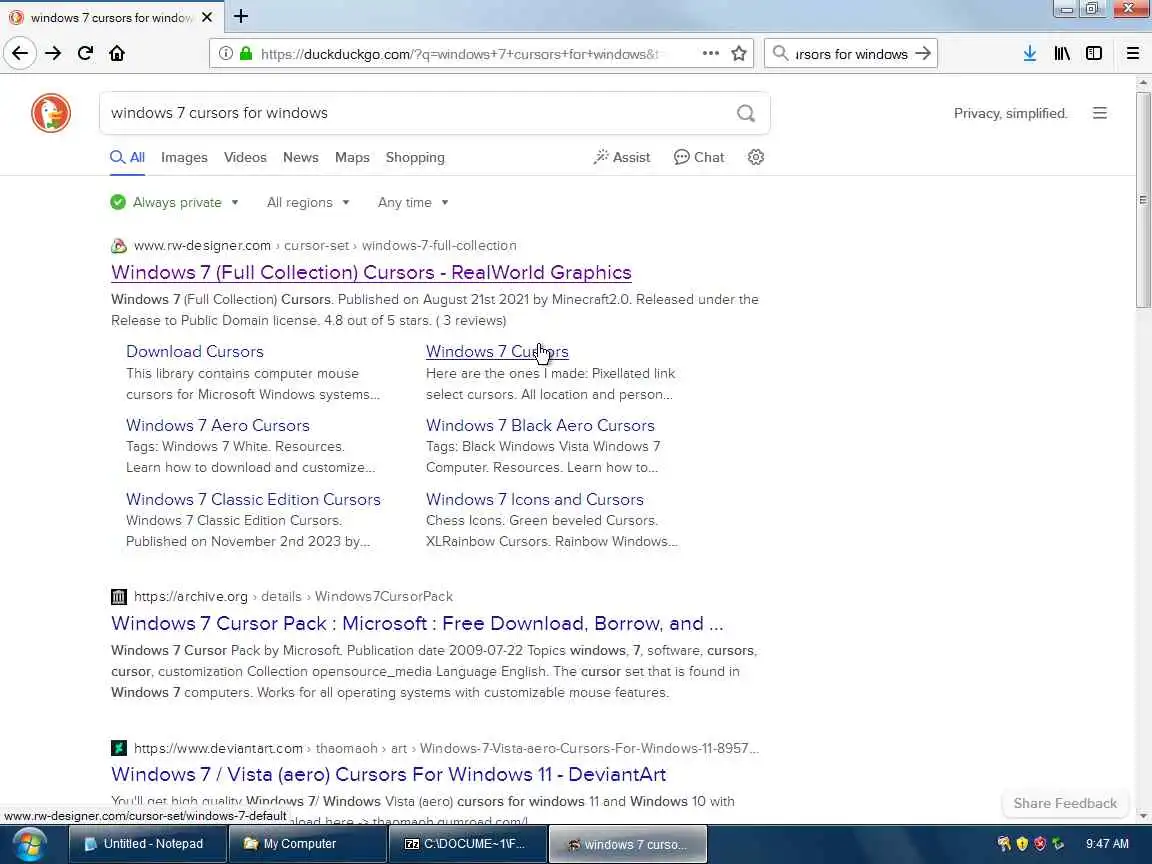
Task: Open the Firefox hamburger menu
Action: (1133, 53)
